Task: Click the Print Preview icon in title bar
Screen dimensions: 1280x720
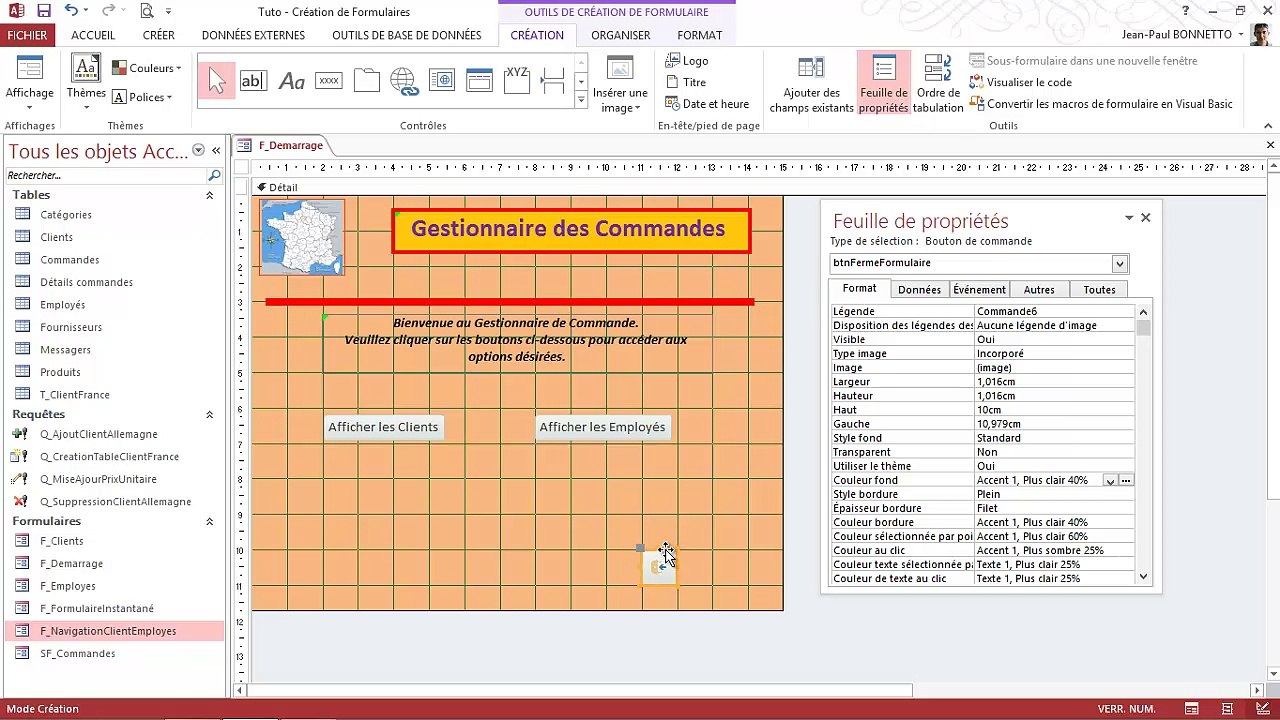Action: (147, 11)
